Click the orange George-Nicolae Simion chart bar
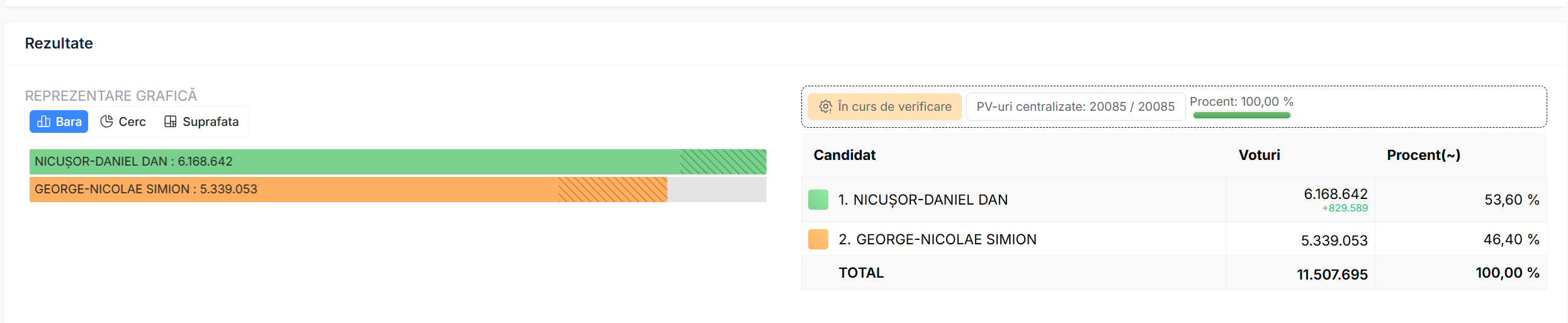Screen dimensions: 1568x323 pos(348,190)
